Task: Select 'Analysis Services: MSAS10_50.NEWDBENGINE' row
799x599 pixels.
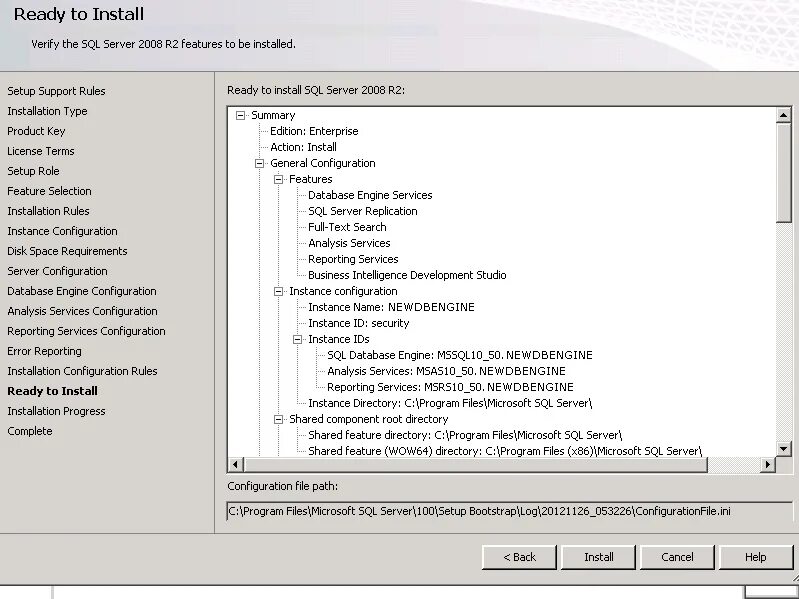Action: tap(446, 371)
